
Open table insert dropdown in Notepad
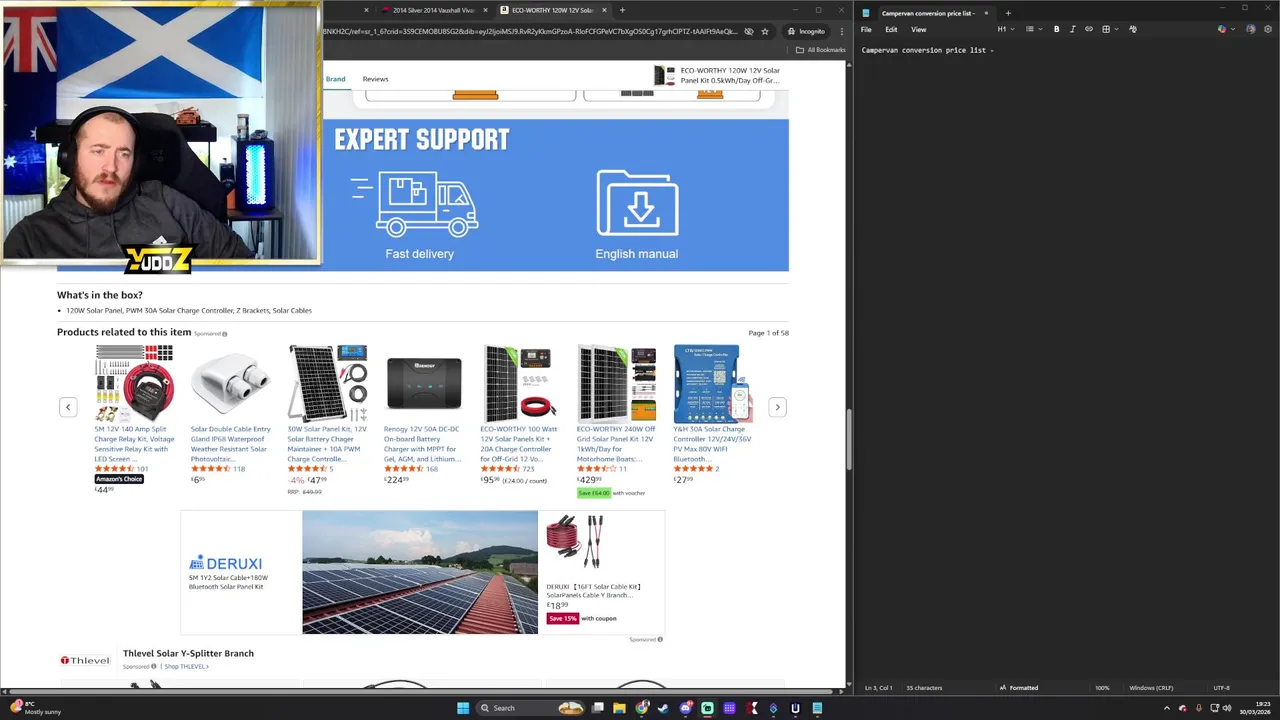click(x=1108, y=29)
